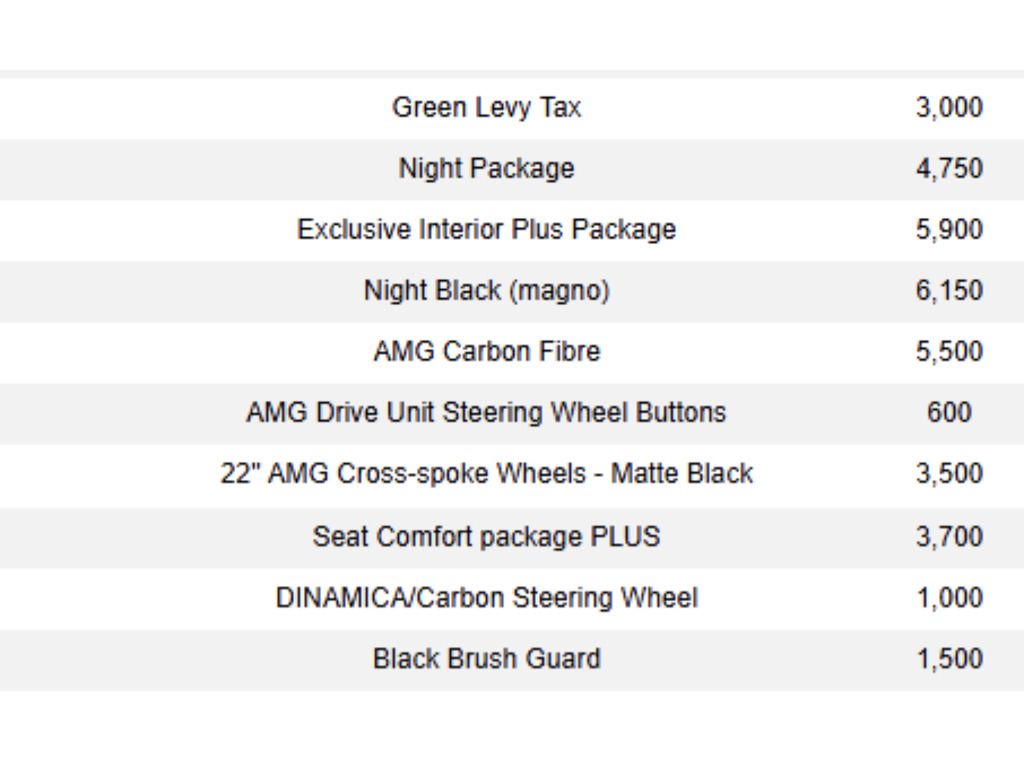
Task: Click the Night Black (magno) option
Action: (x=486, y=291)
